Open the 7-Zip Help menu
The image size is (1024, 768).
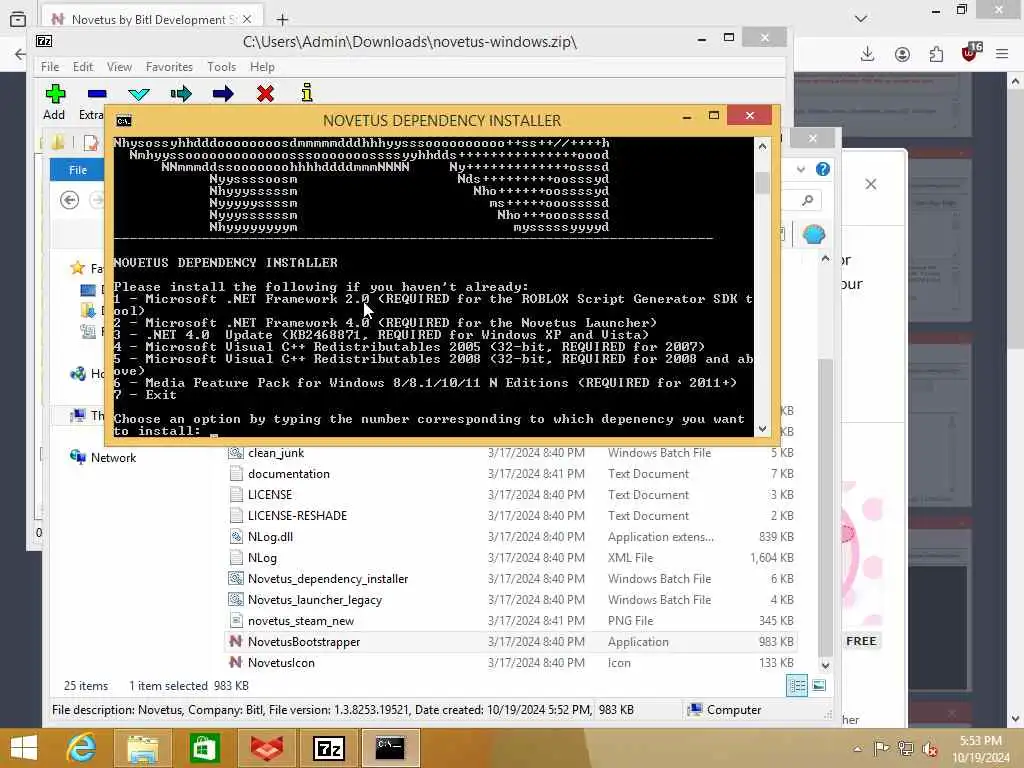coord(262,67)
